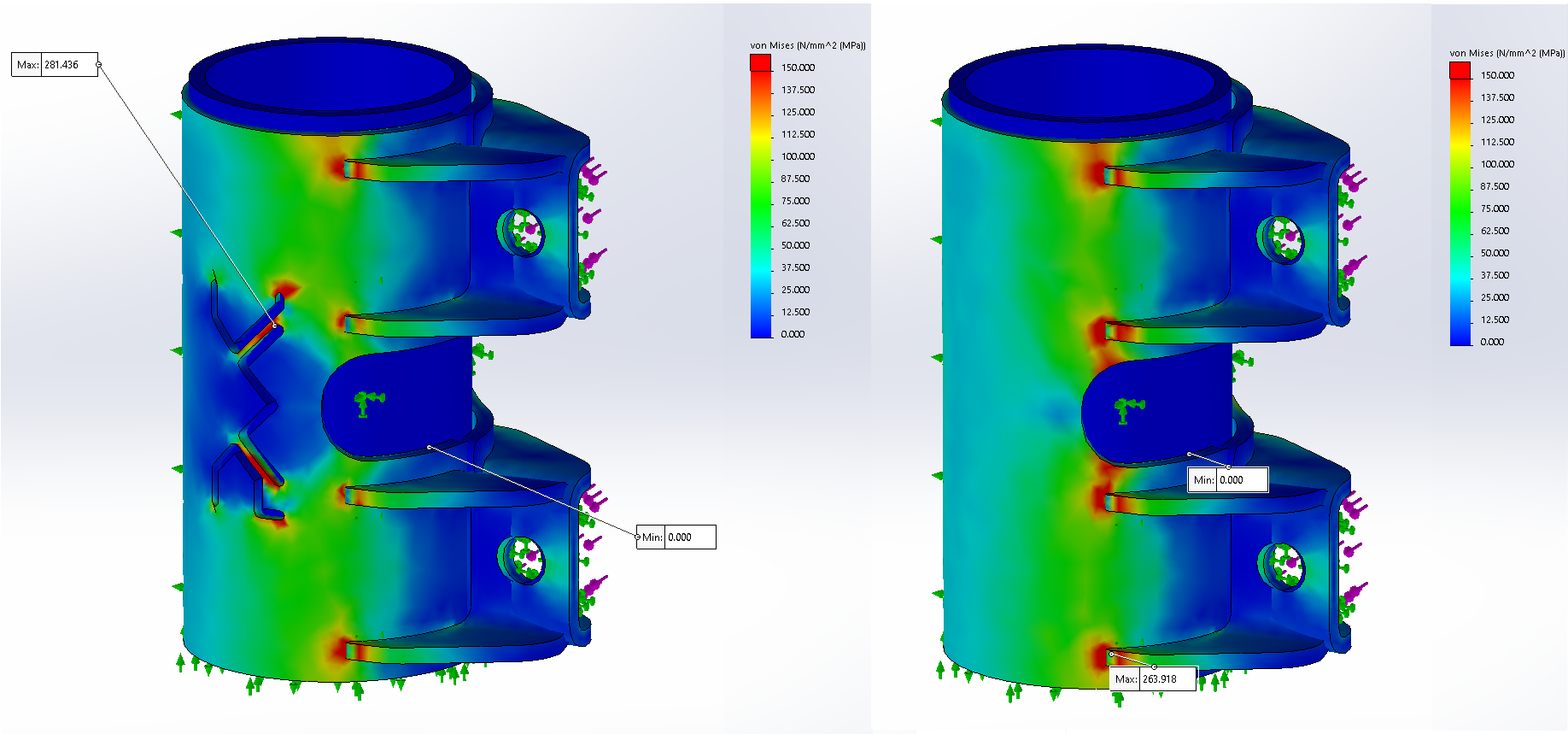Click the left plot's von Mises legend title
Image resolution: width=1568 pixels, height=734 pixels.
click(x=807, y=45)
